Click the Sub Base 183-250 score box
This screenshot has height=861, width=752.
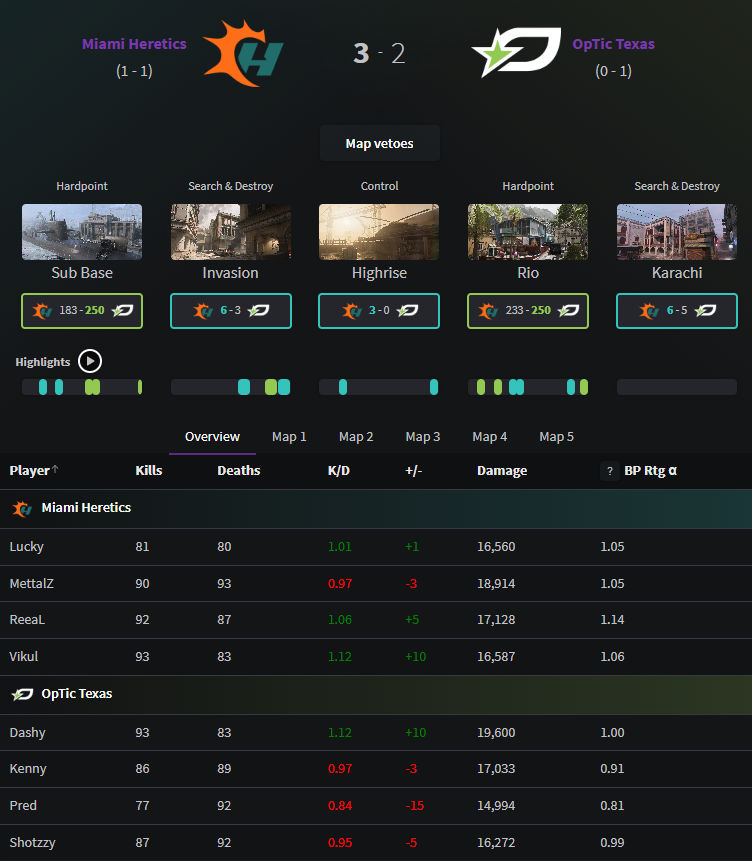pos(82,311)
